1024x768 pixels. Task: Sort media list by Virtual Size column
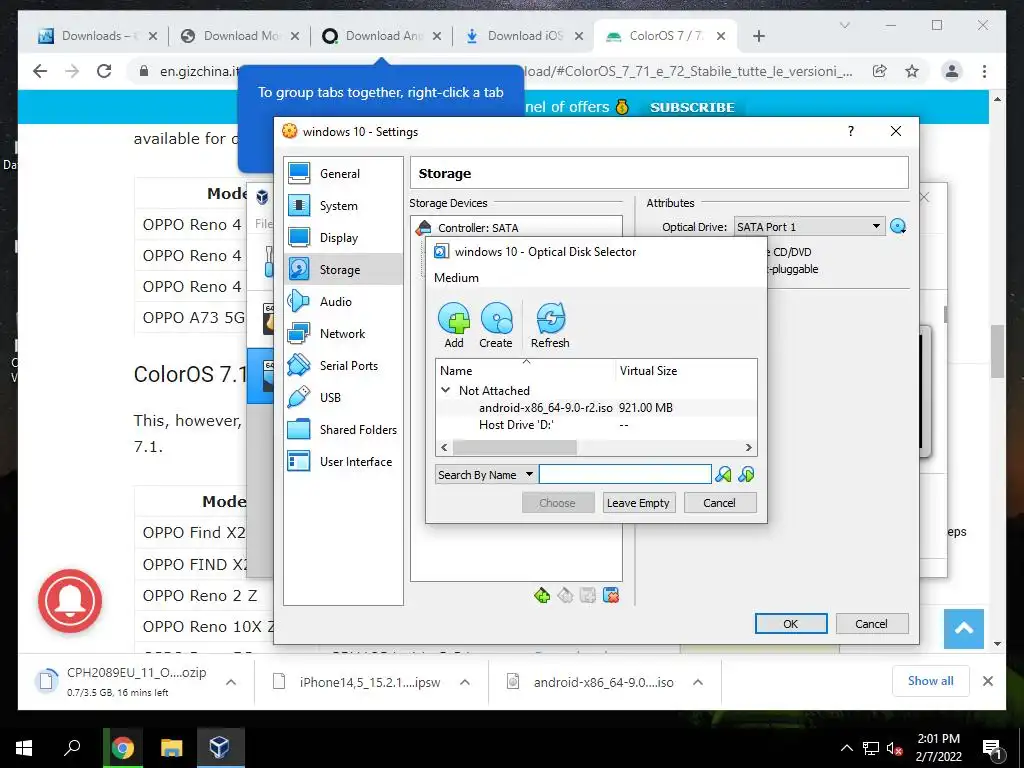pos(686,371)
